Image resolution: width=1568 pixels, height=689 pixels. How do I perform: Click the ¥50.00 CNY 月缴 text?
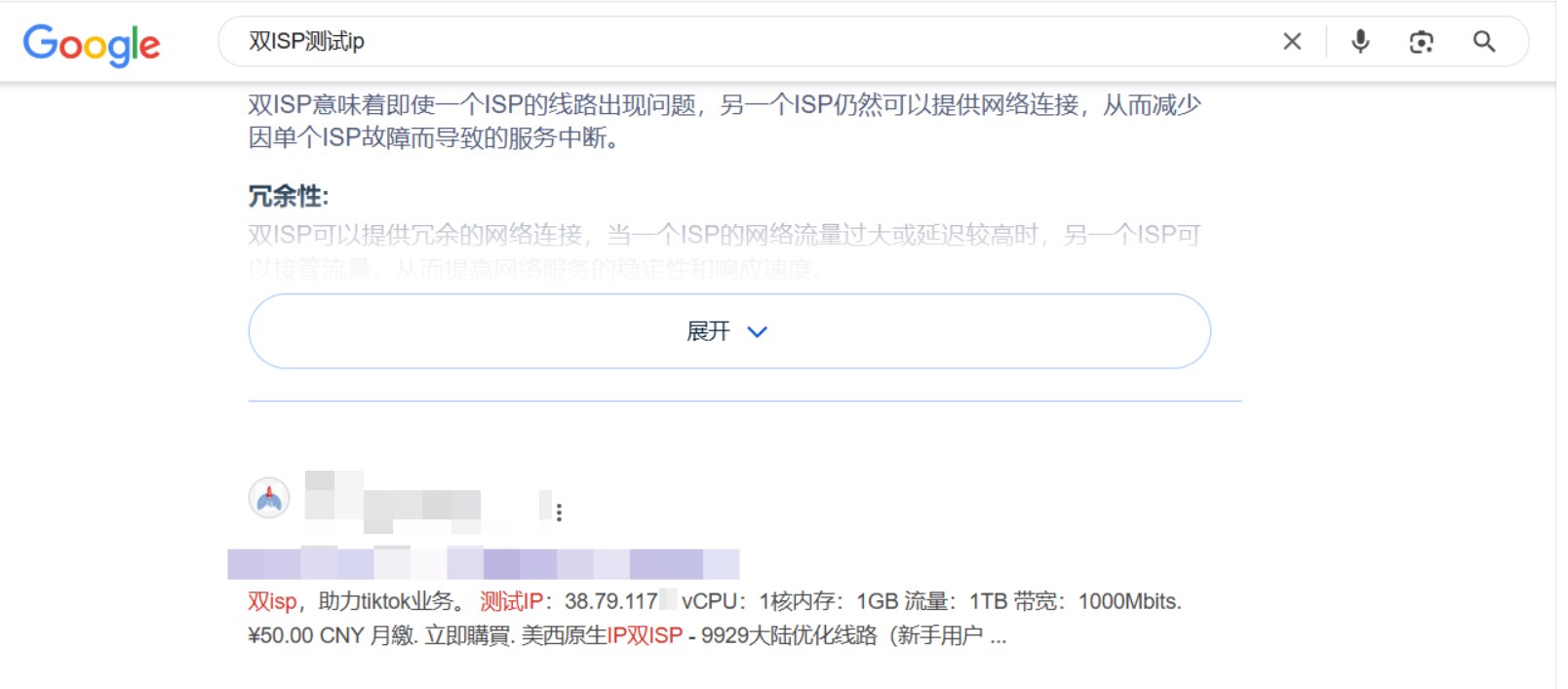[333, 635]
